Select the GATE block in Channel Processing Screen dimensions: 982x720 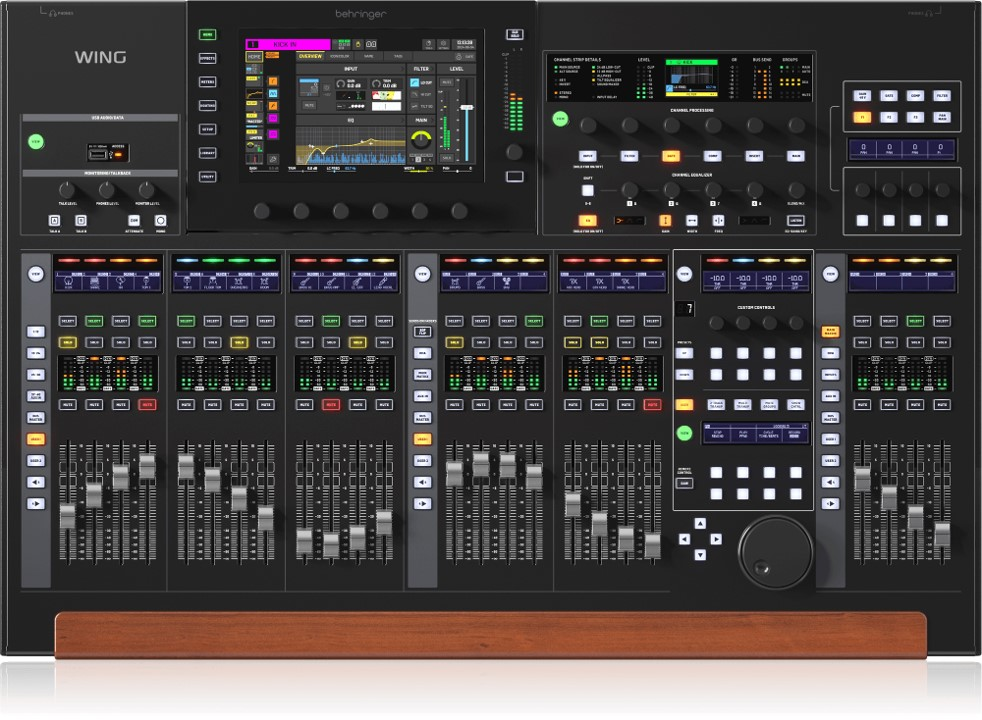point(671,156)
